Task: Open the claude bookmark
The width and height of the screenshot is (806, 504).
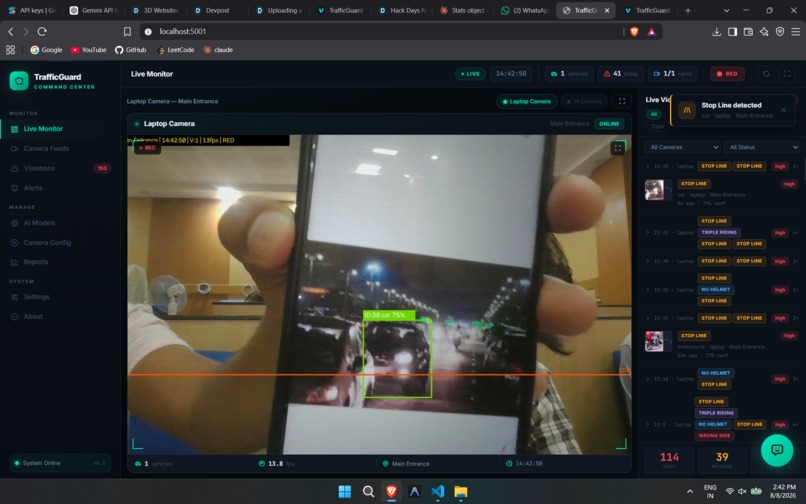Action: point(218,50)
